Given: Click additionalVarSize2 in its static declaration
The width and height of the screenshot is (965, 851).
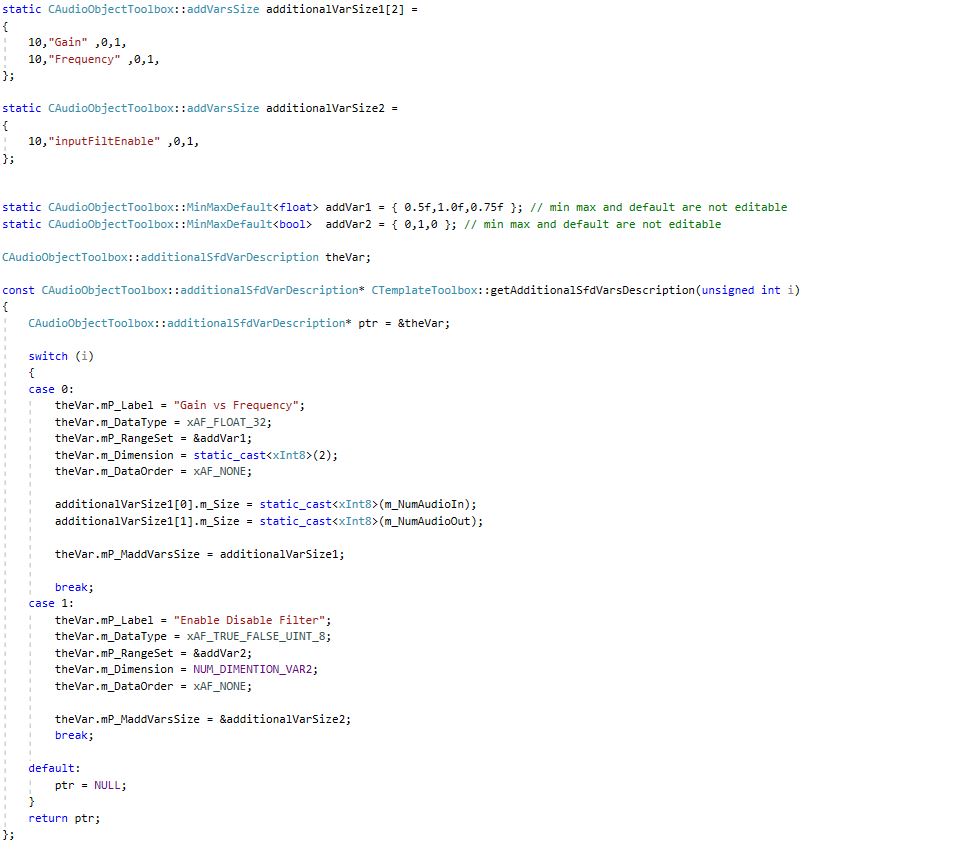Looking at the screenshot, I should click(x=326, y=108).
